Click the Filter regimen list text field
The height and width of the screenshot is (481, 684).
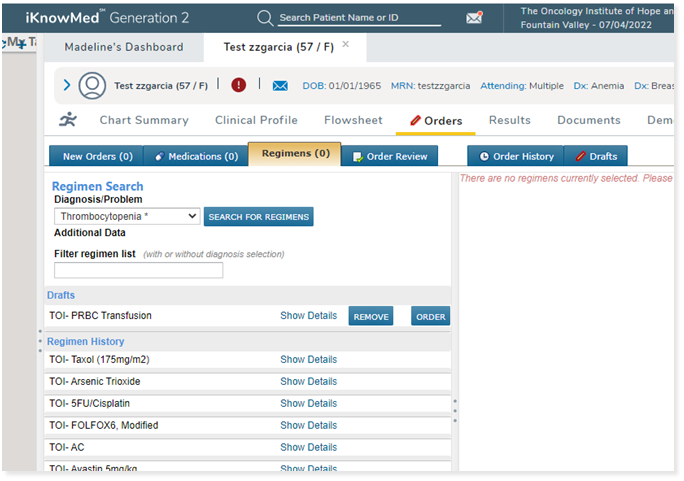(x=138, y=270)
